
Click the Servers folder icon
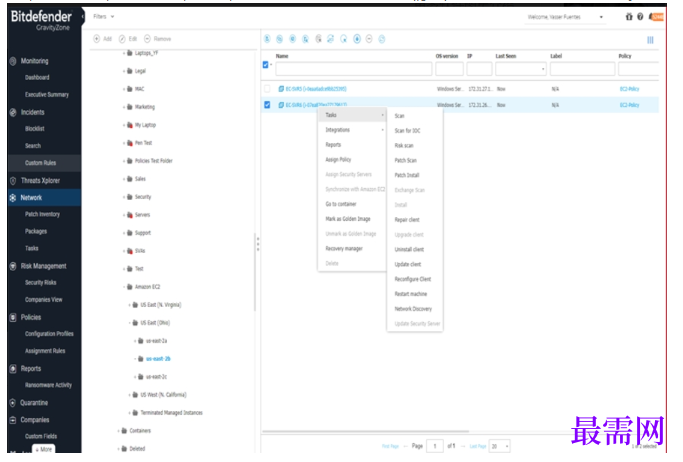click(129, 215)
